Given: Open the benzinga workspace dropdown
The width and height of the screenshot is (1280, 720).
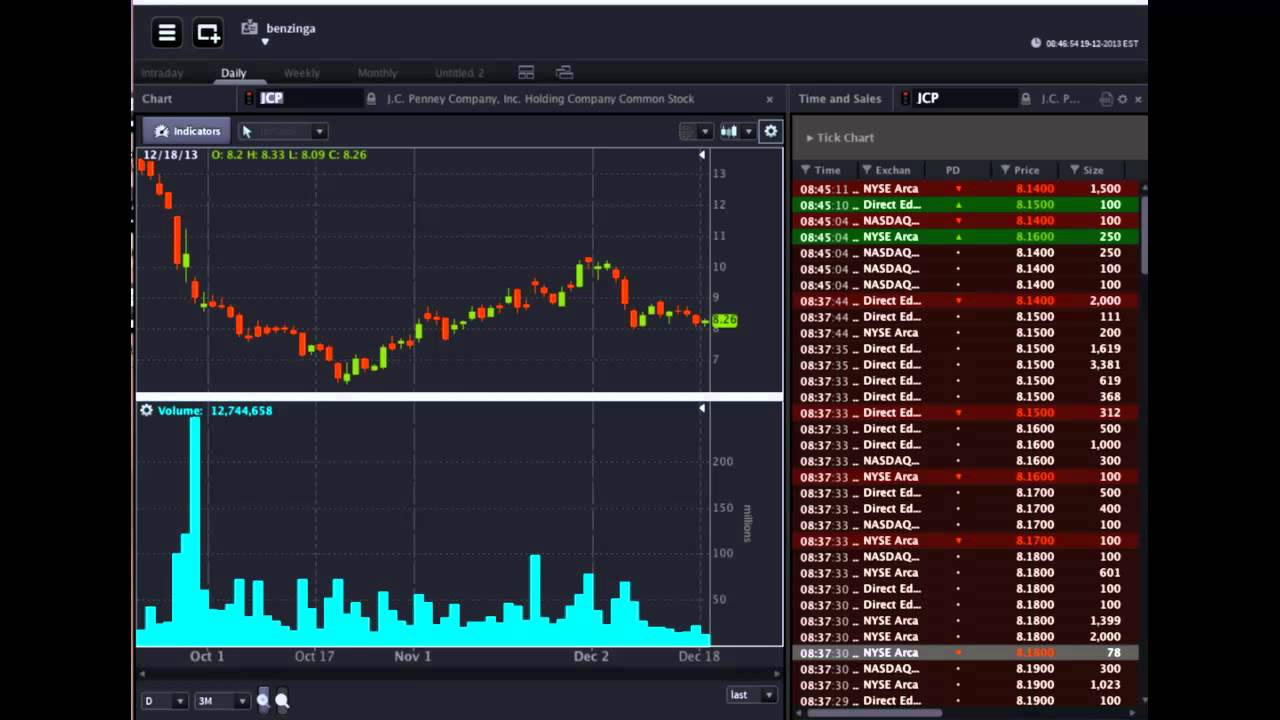Looking at the screenshot, I should (265, 42).
